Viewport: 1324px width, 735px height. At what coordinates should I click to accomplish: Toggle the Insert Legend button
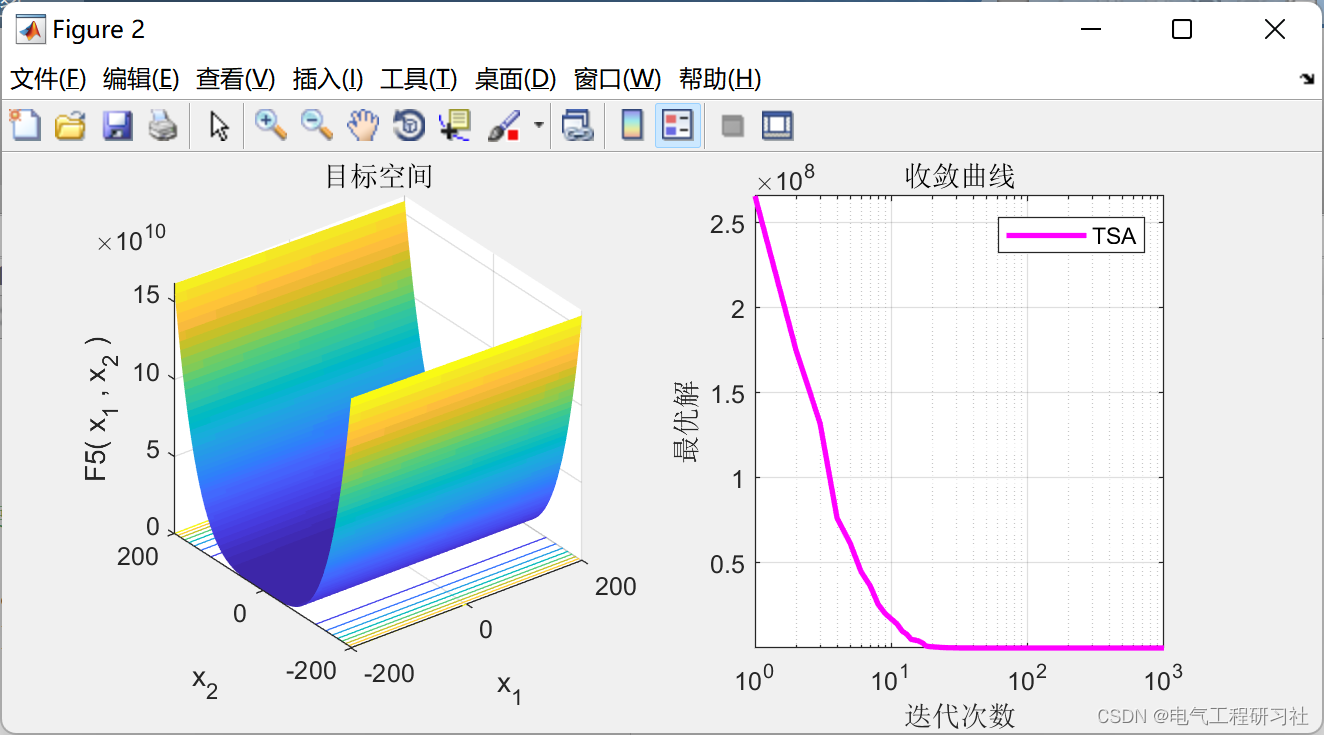tap(676, 125)
